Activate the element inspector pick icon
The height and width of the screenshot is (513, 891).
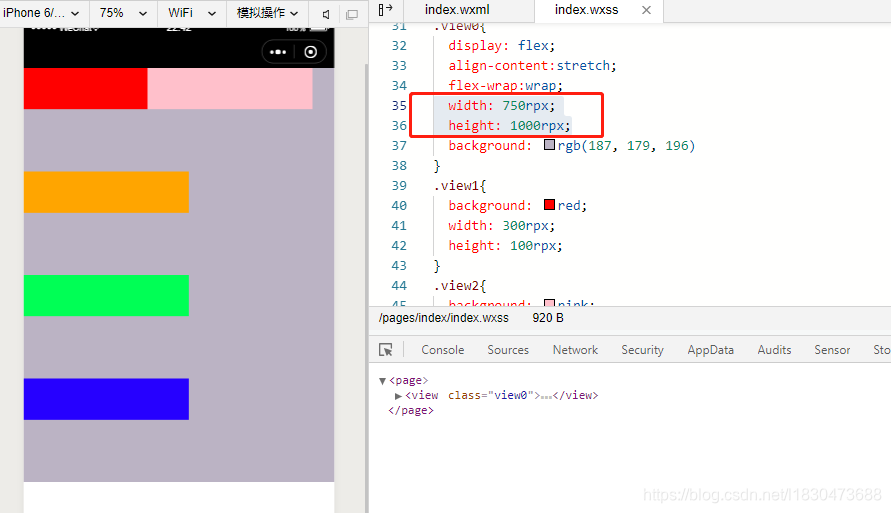(386, 350)
